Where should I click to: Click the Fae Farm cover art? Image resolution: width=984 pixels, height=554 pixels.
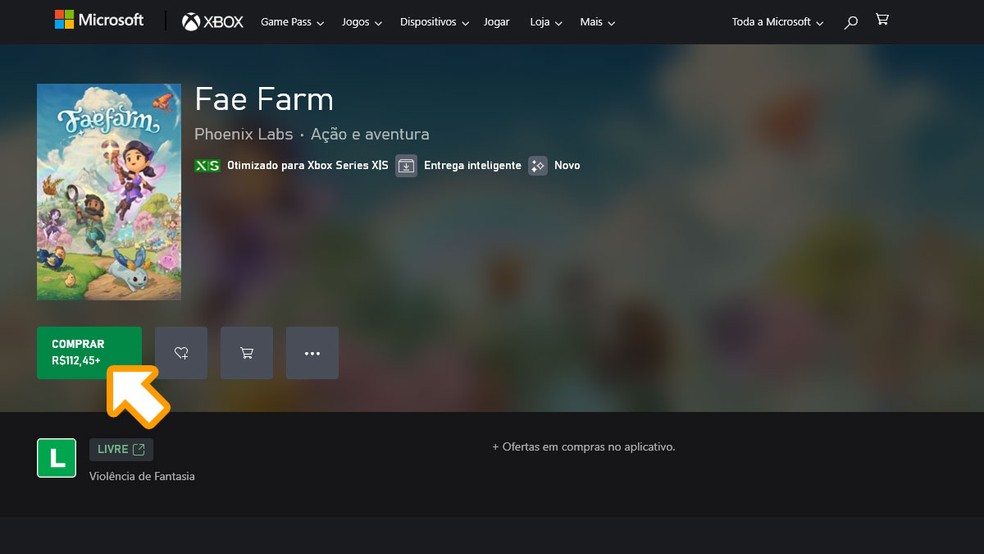[x=109, y=192]
